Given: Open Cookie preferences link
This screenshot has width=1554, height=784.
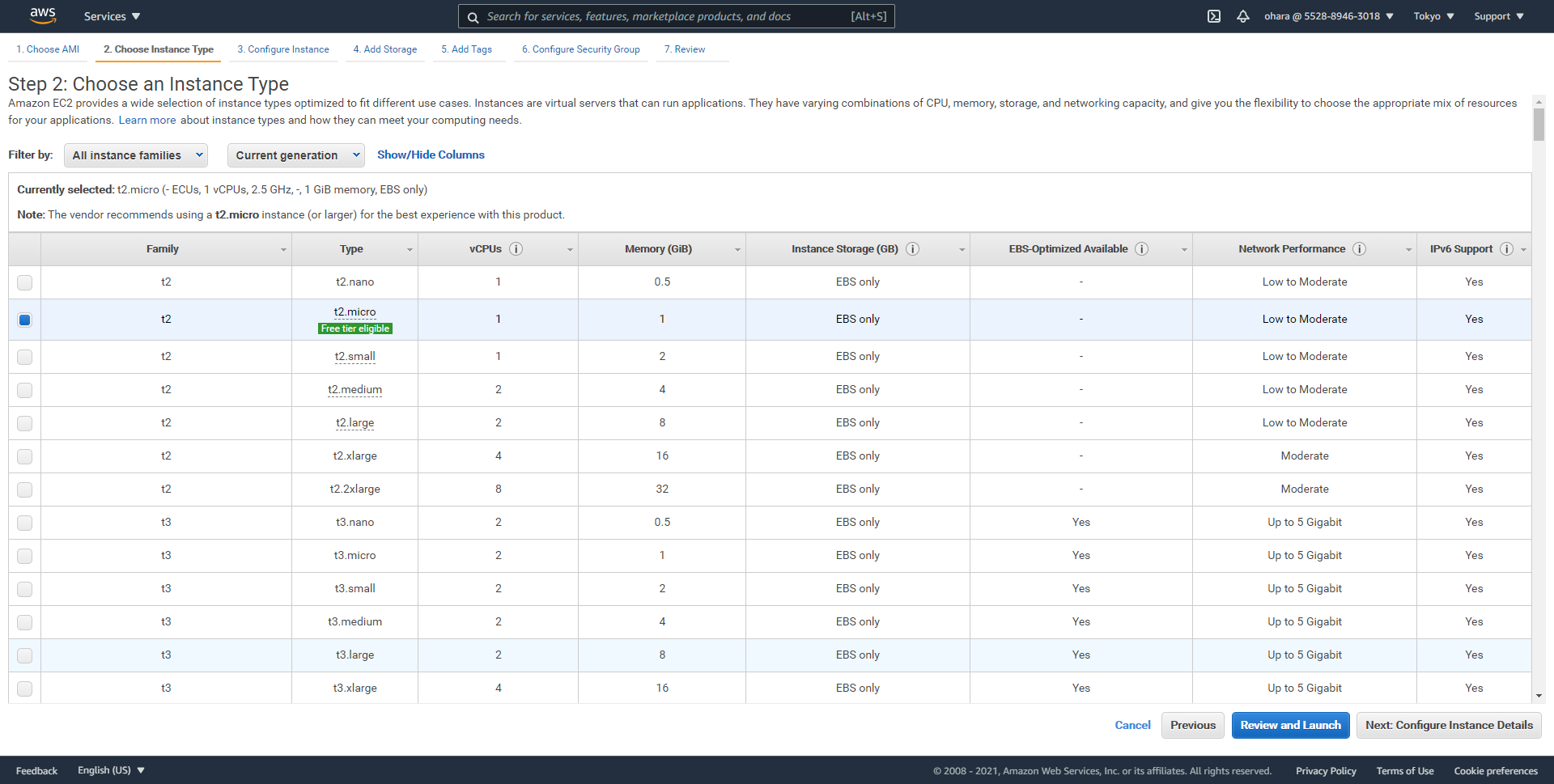Looking at the screenshot, I should click(1496, 771).
